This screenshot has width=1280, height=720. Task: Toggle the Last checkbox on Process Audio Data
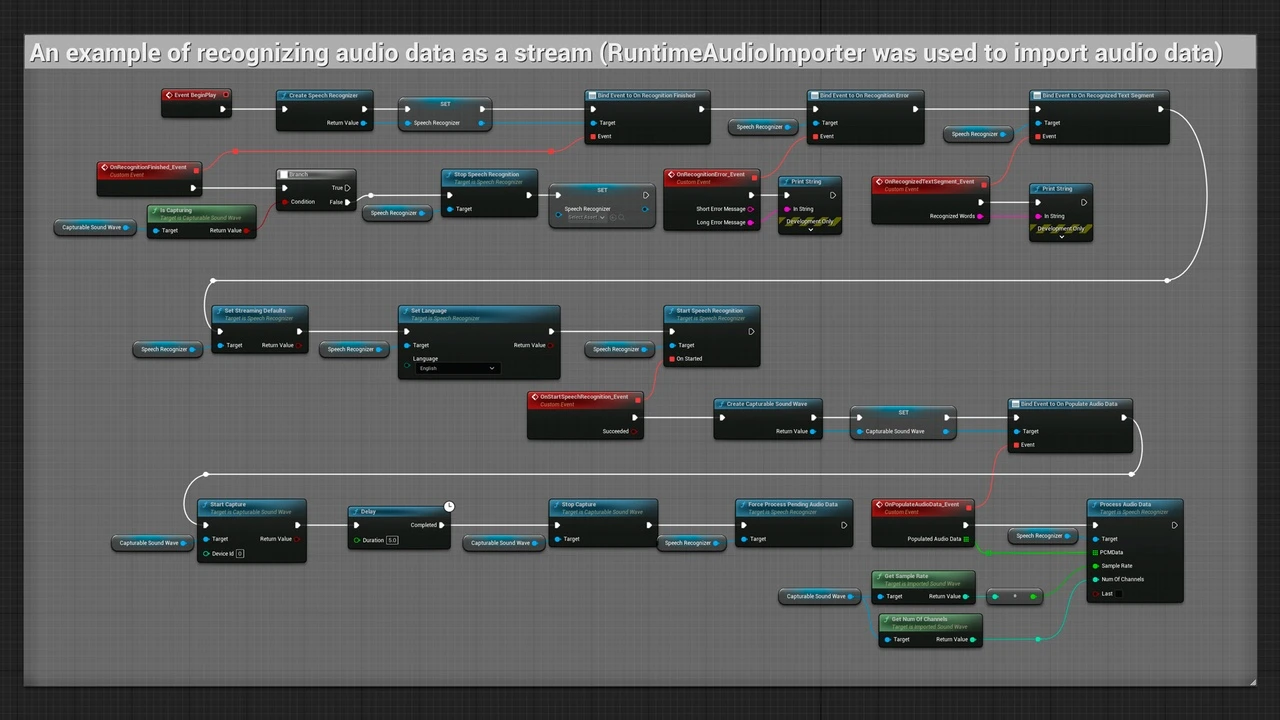[1119, 594]
